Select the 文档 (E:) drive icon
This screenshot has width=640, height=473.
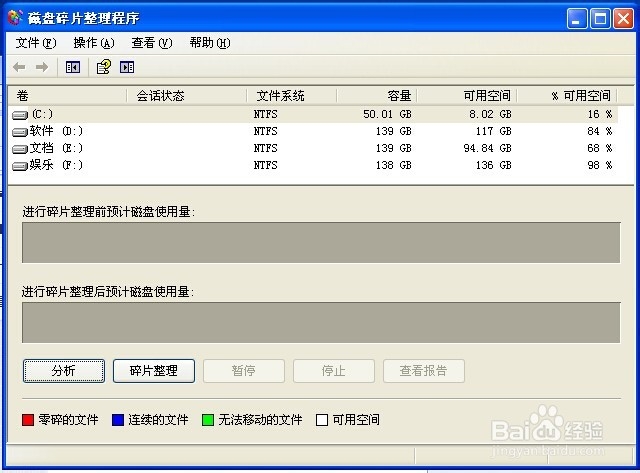point(20,149)
